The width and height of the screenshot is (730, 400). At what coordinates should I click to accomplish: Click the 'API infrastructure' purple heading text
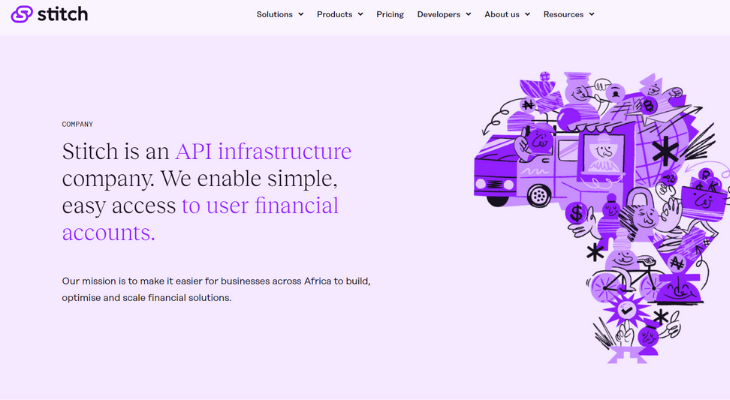pyautogui.click(x=264, y=151)
